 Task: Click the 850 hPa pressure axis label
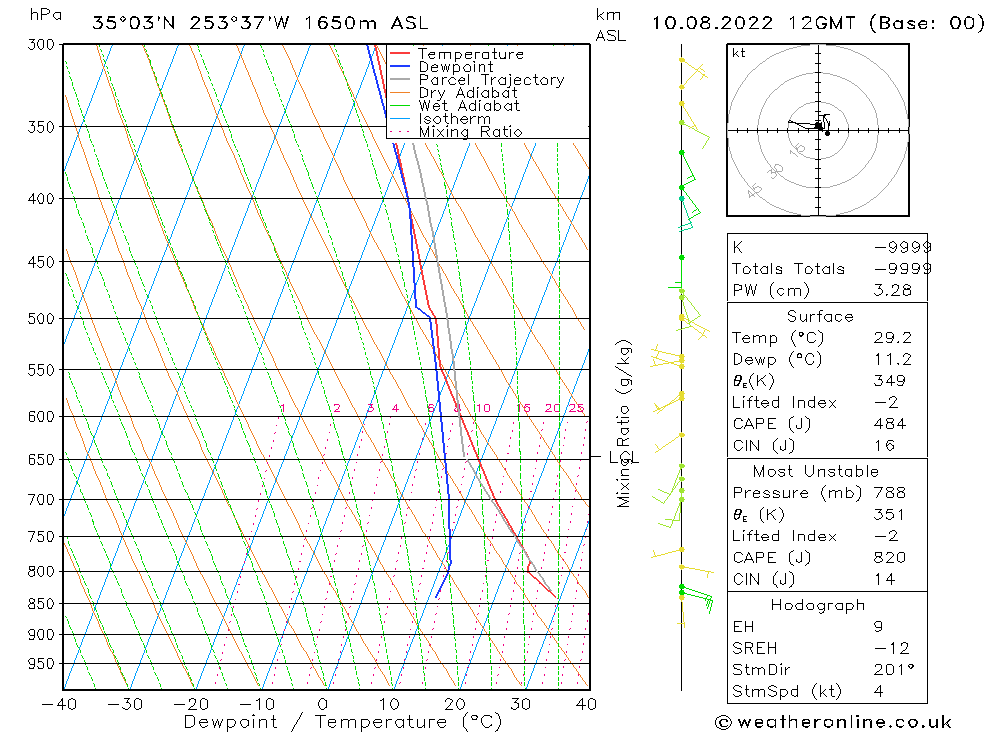click(41, 603)
